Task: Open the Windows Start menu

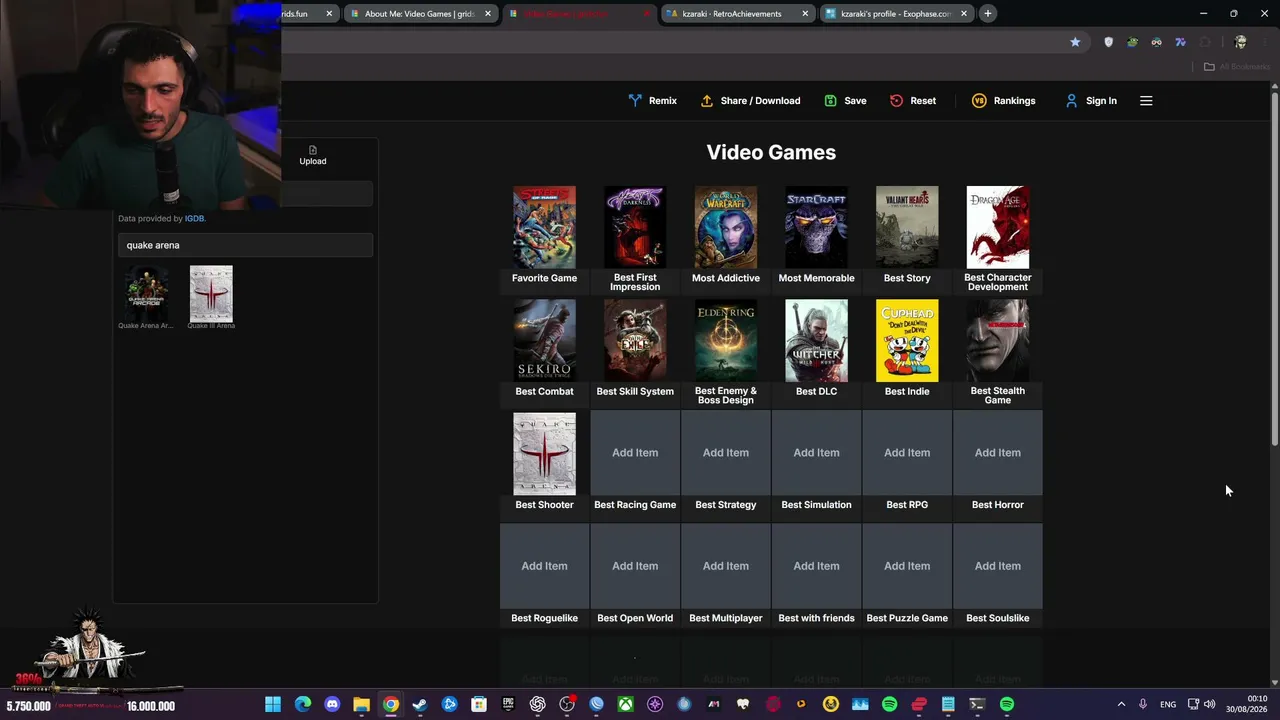Action: click(273, 705)
